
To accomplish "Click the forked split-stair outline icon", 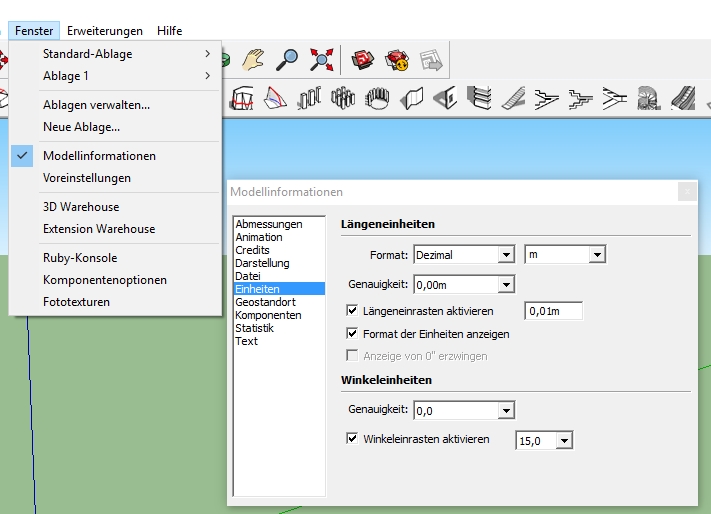I will point(615,98).
